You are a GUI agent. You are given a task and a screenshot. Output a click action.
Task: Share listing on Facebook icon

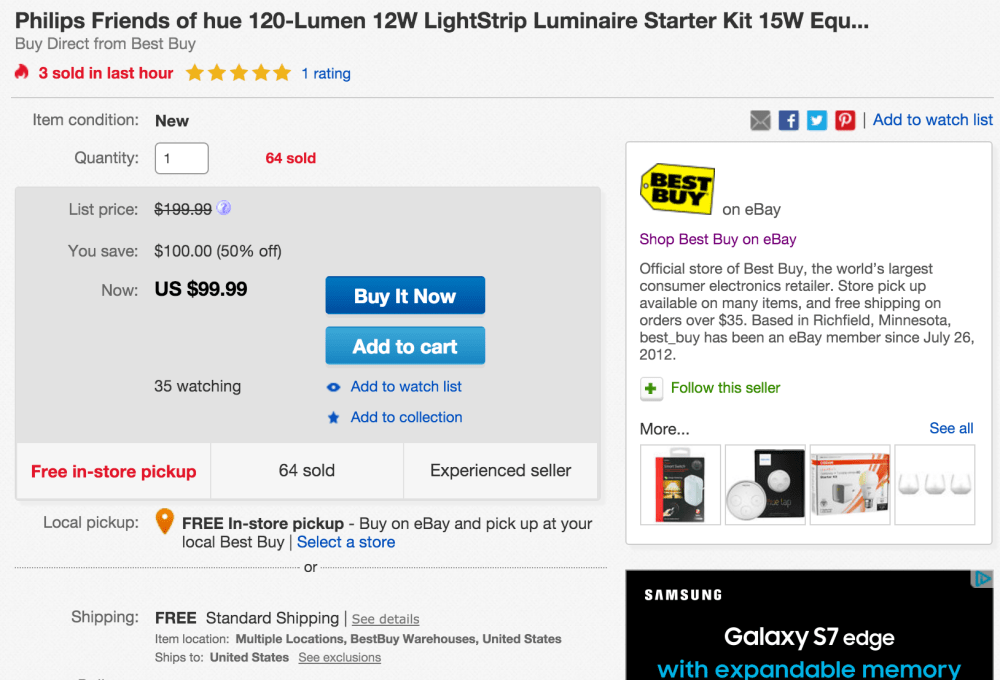click(x=789, y=120)
